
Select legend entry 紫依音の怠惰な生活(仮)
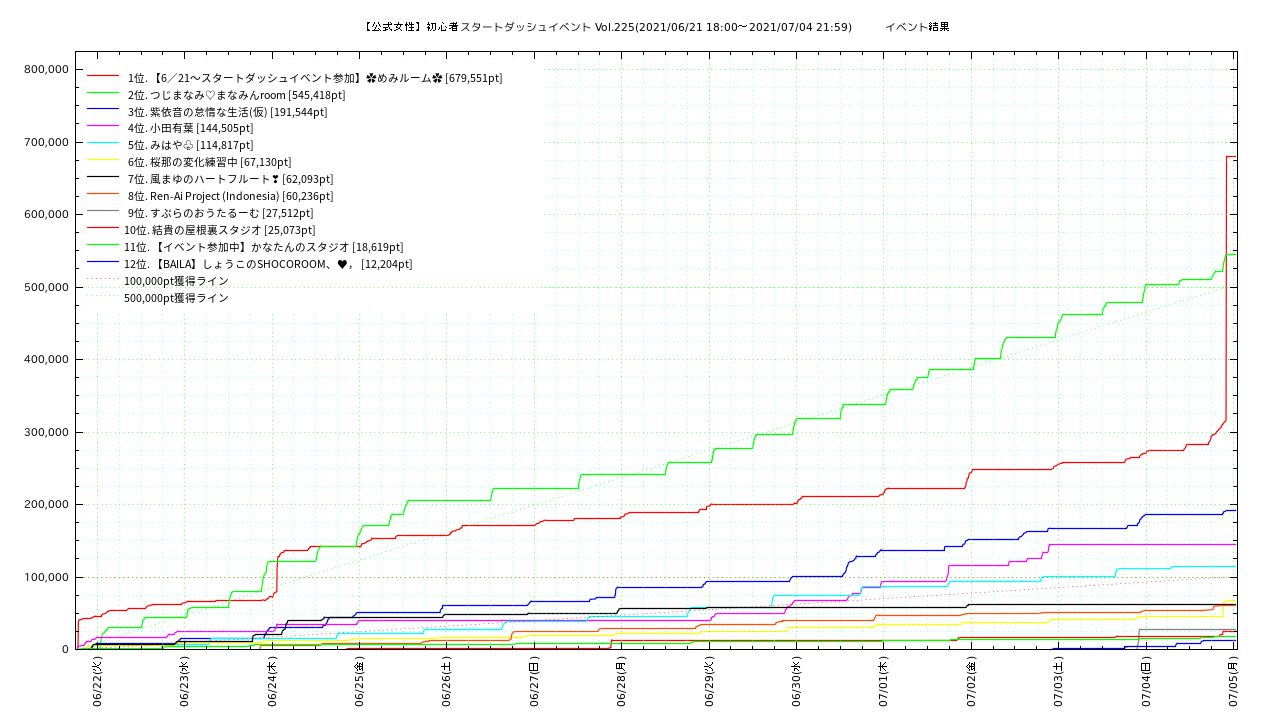227,112
